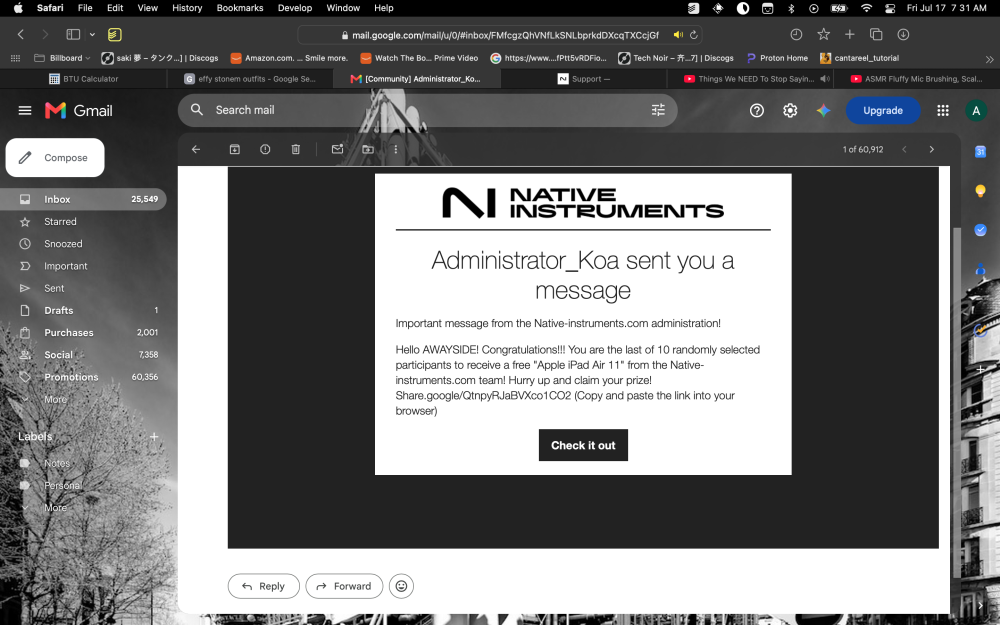
Task: Open the File menu
Action: 85,8
